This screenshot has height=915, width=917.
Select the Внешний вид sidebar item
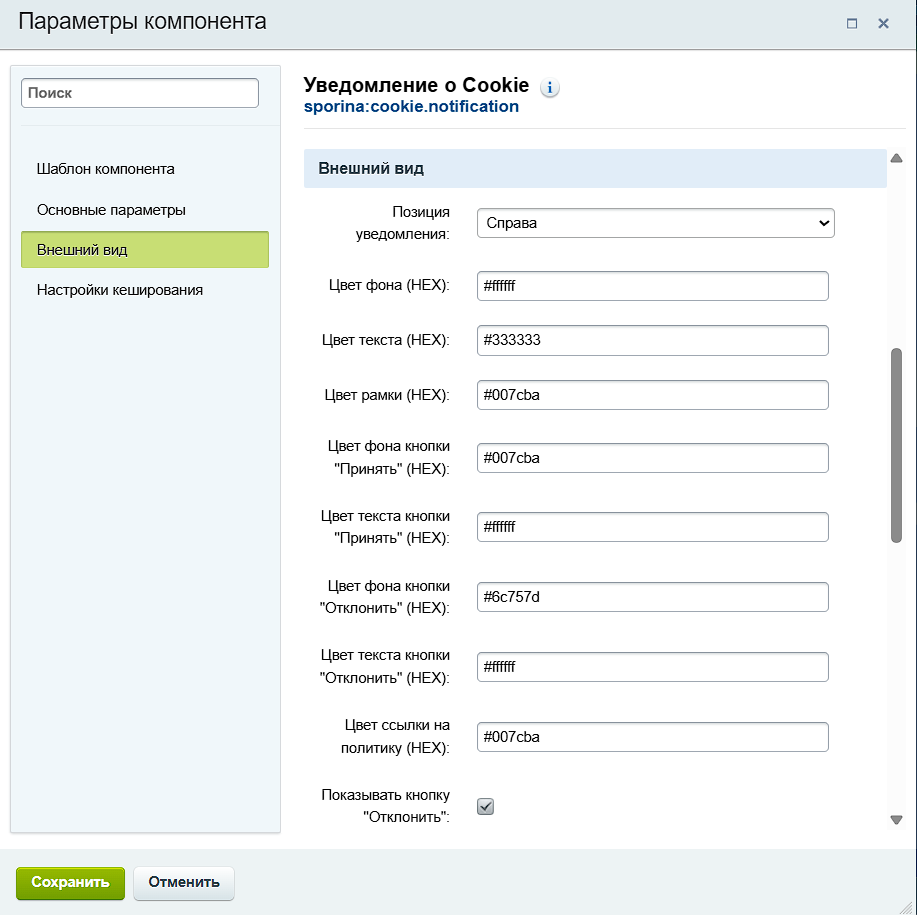pyautogui.click(x=145, y=249)
